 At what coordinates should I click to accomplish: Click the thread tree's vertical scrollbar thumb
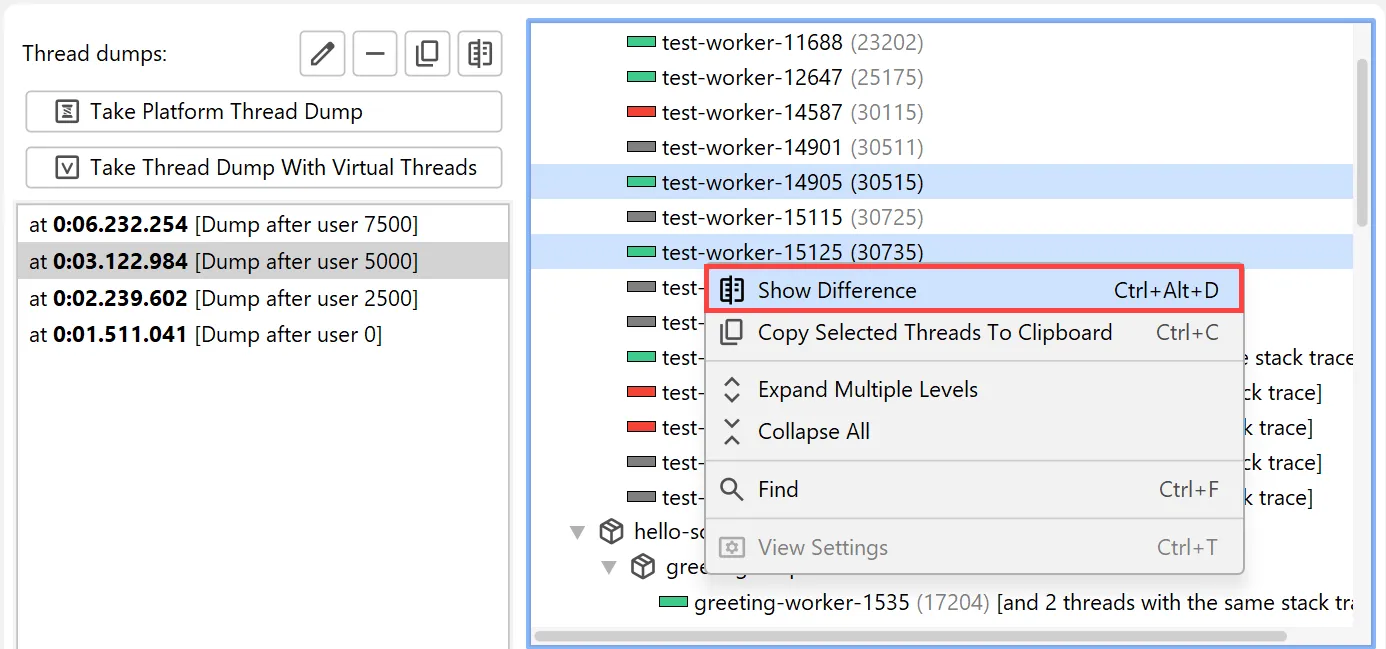(x=1362, y=142)
